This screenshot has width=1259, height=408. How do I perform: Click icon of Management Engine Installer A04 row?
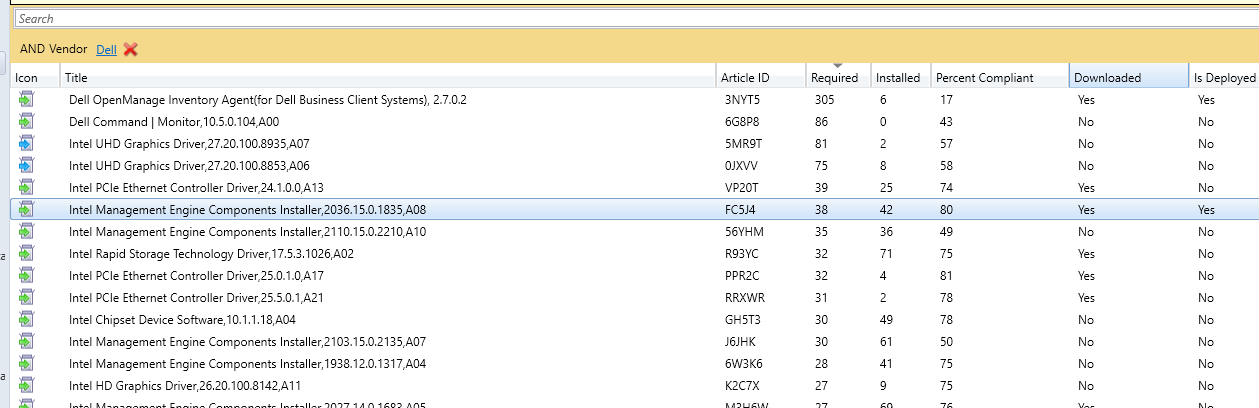point(26,364)
